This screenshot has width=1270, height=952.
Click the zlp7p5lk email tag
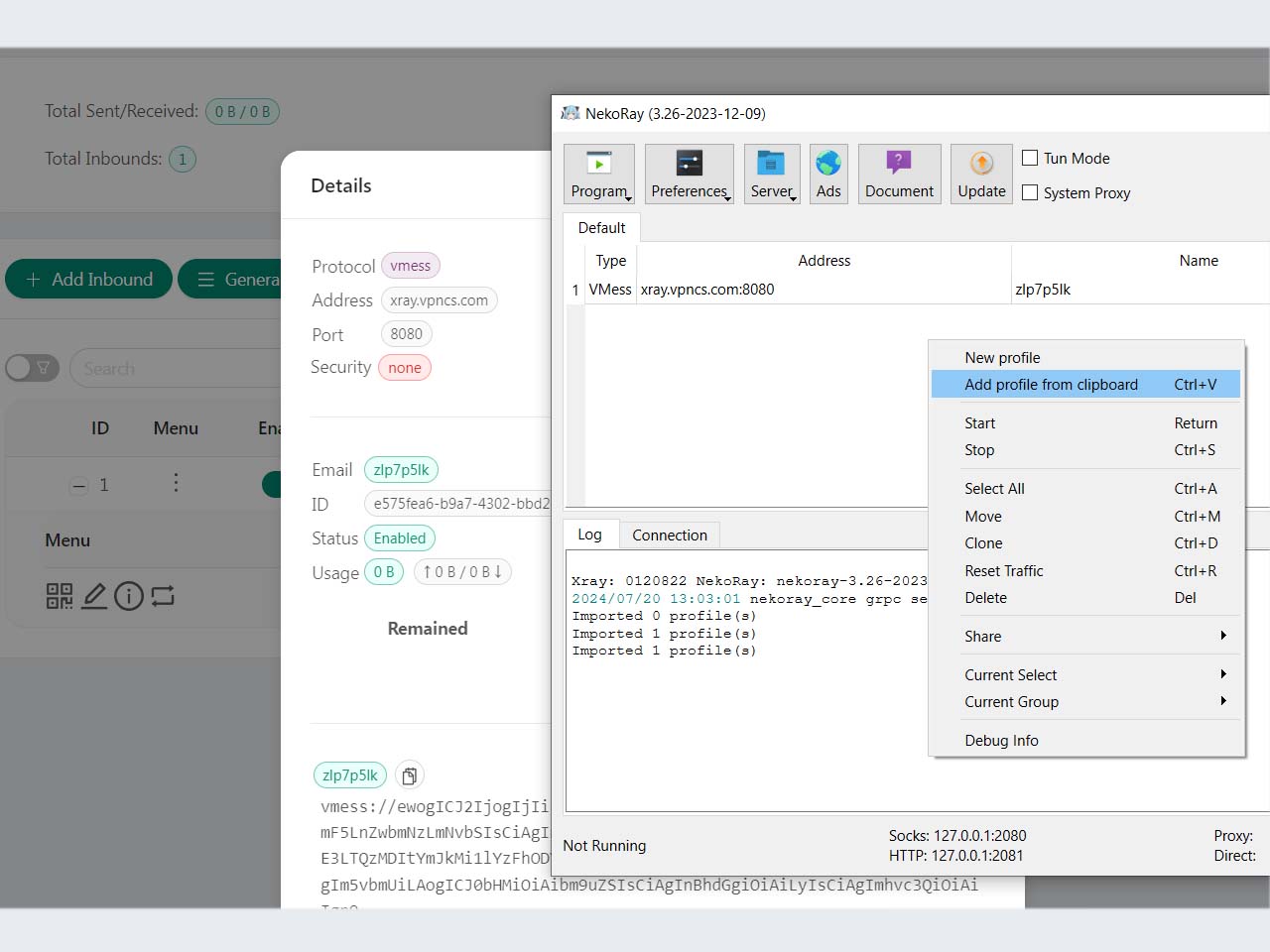tap(402, 470)
